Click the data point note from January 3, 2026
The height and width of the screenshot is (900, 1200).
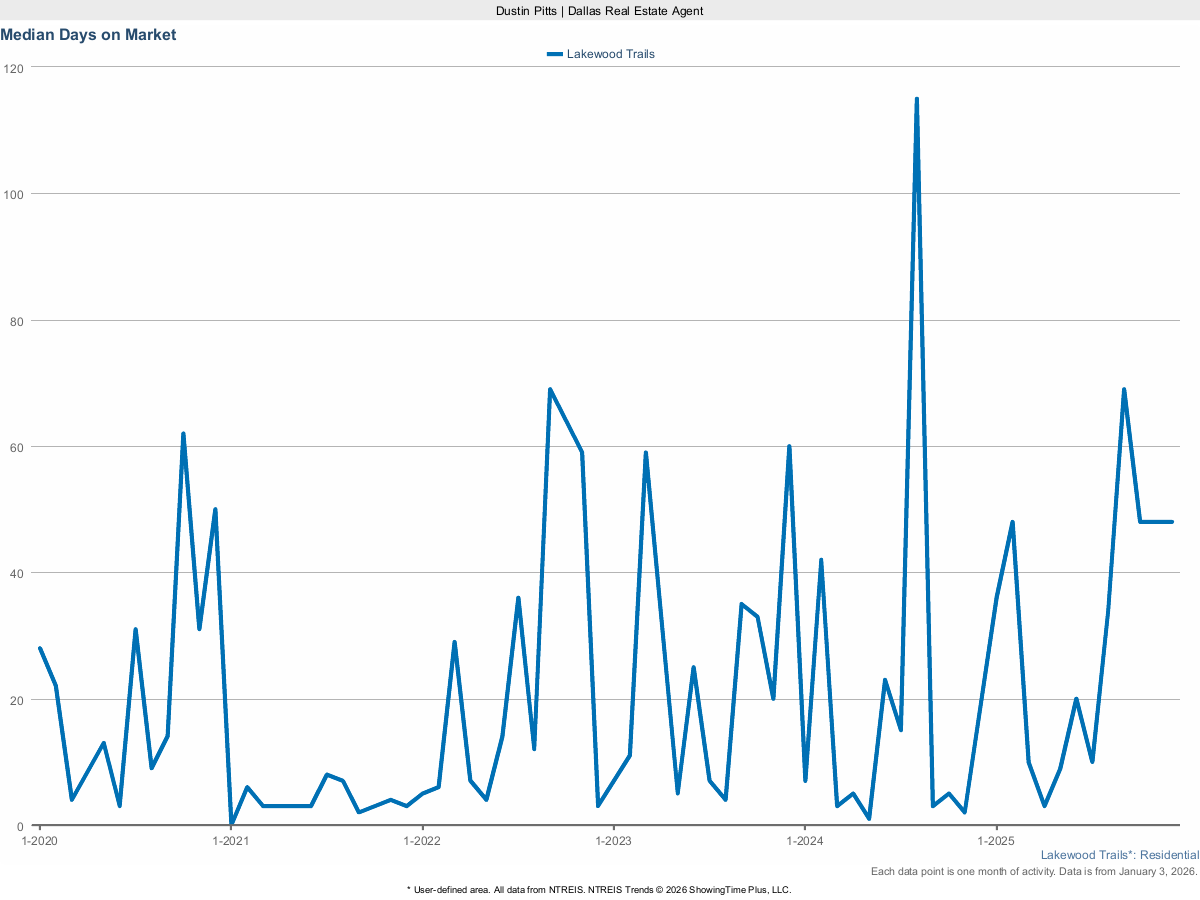1034,871
